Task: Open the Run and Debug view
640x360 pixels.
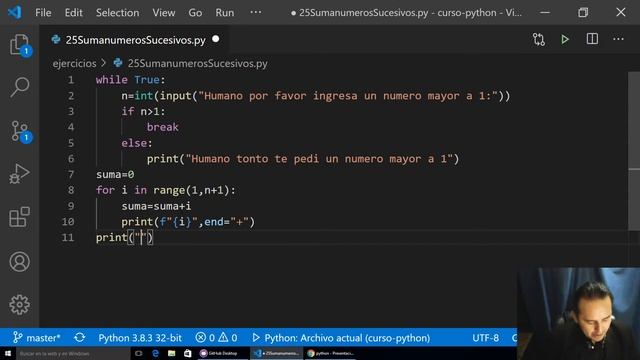Action: point(19,174)
